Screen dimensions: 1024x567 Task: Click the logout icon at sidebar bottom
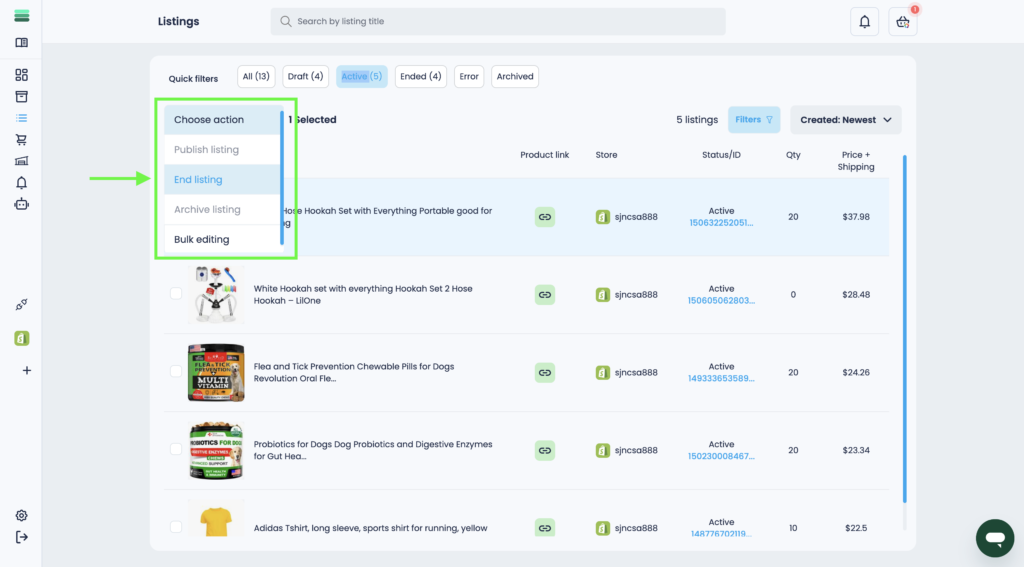(x=21, y=537)
